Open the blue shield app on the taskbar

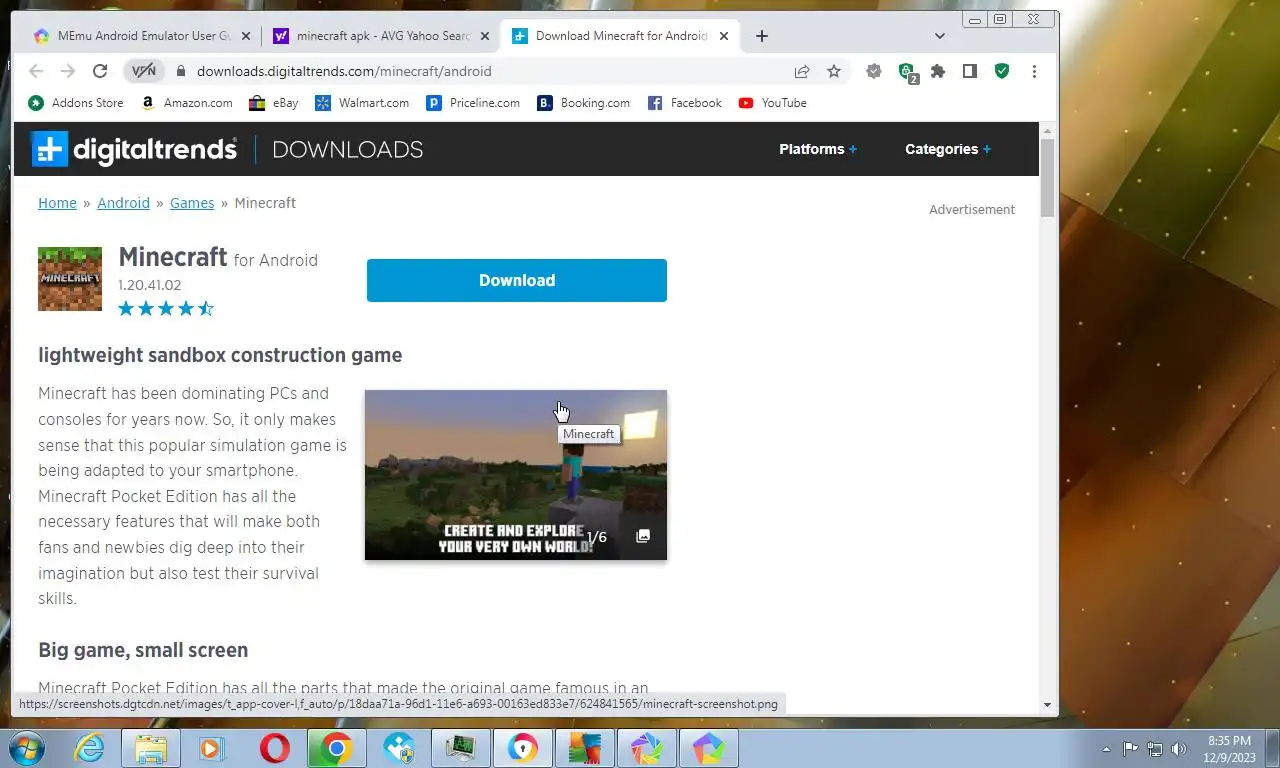pyautogui.click(x=399, y=748)
